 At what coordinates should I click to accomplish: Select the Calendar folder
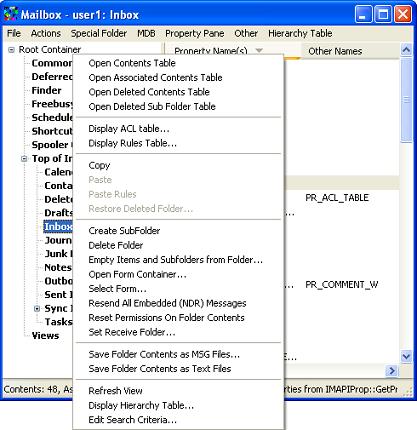click(58, 172)
